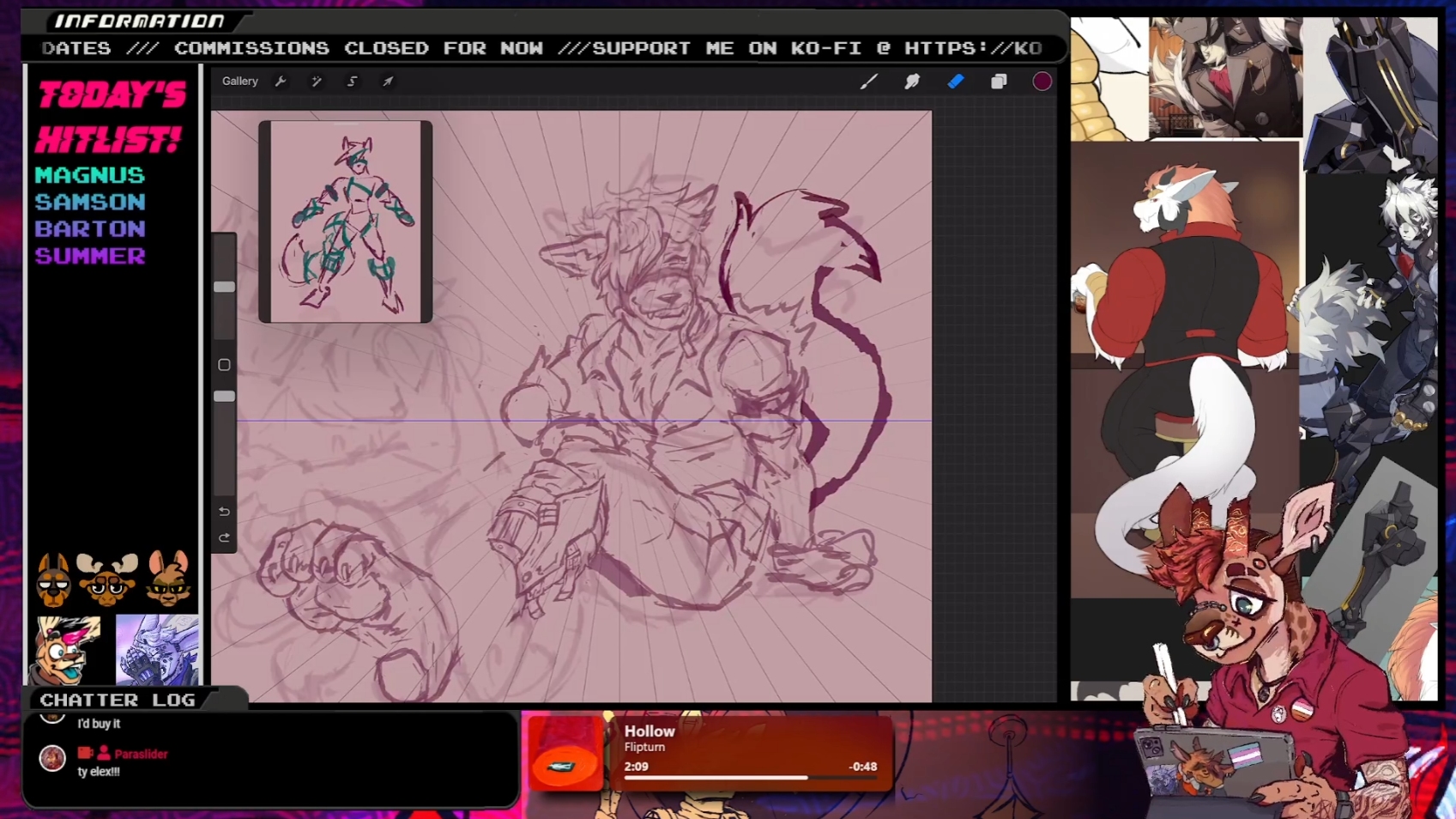Open the active color swatch
Viewport: 1456px width, 819px height.
coord(1042,82)
